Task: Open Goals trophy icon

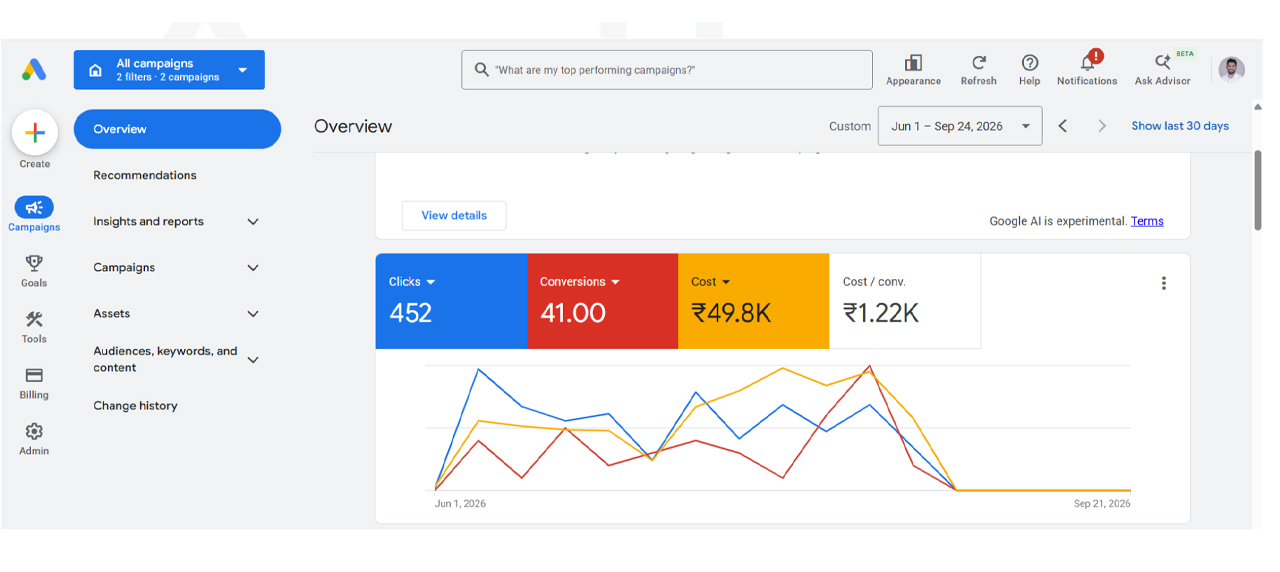Action: tap(34, 263)
